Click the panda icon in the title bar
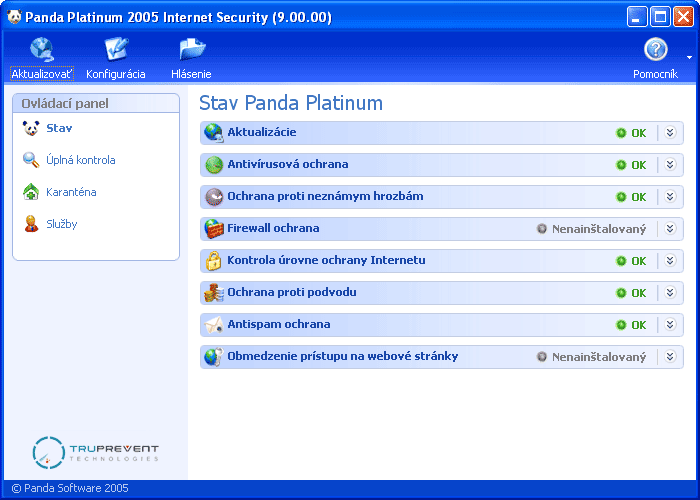The image size is (700, 500). pyautogui.click(x=14, y=17)
